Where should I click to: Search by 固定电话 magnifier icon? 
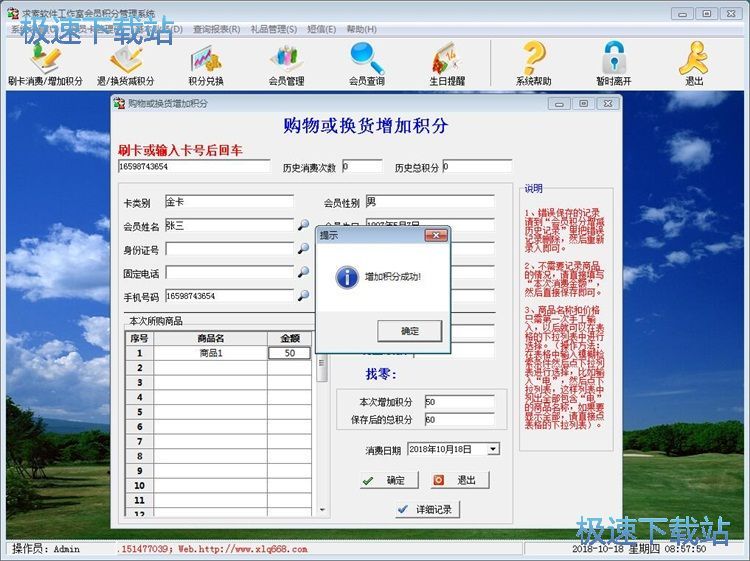(303, 272)
